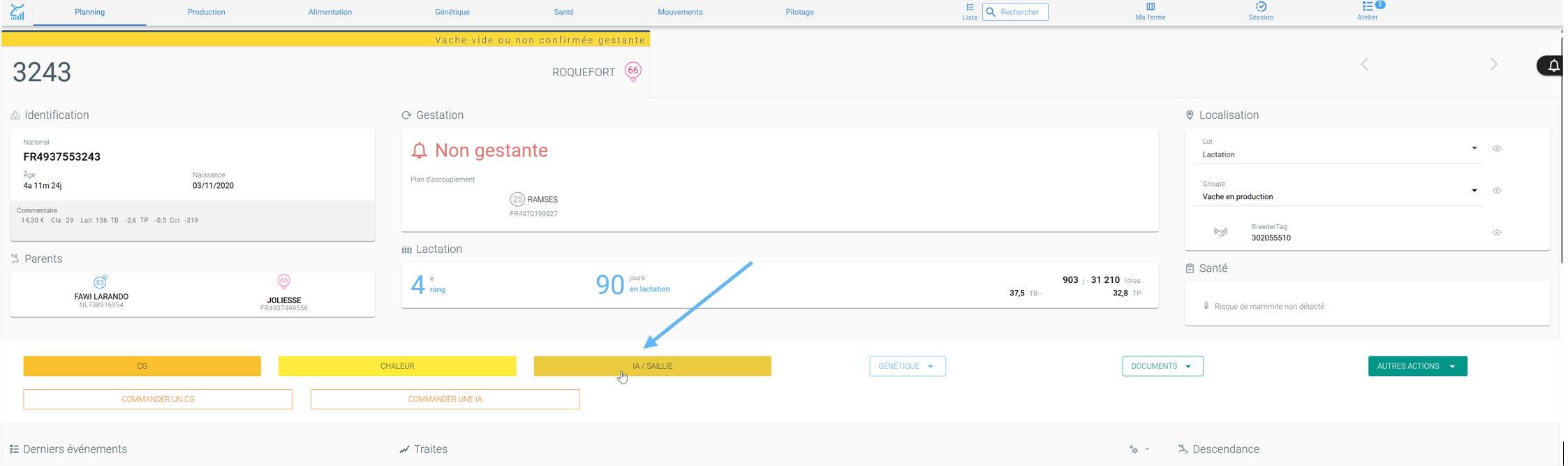Click the Rechercher search field
This screenshot has height=466, width=1568.
coord(1015,12)
